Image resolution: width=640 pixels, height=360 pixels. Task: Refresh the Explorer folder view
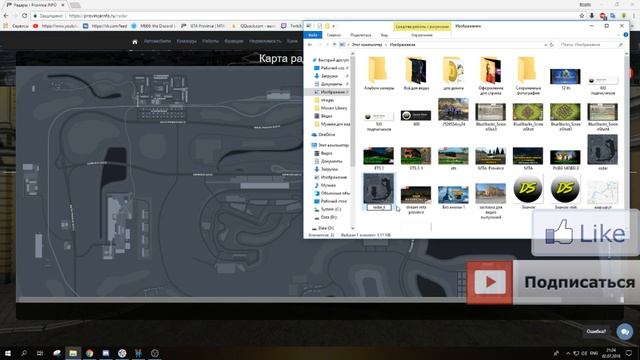click(x=551, y=44)
